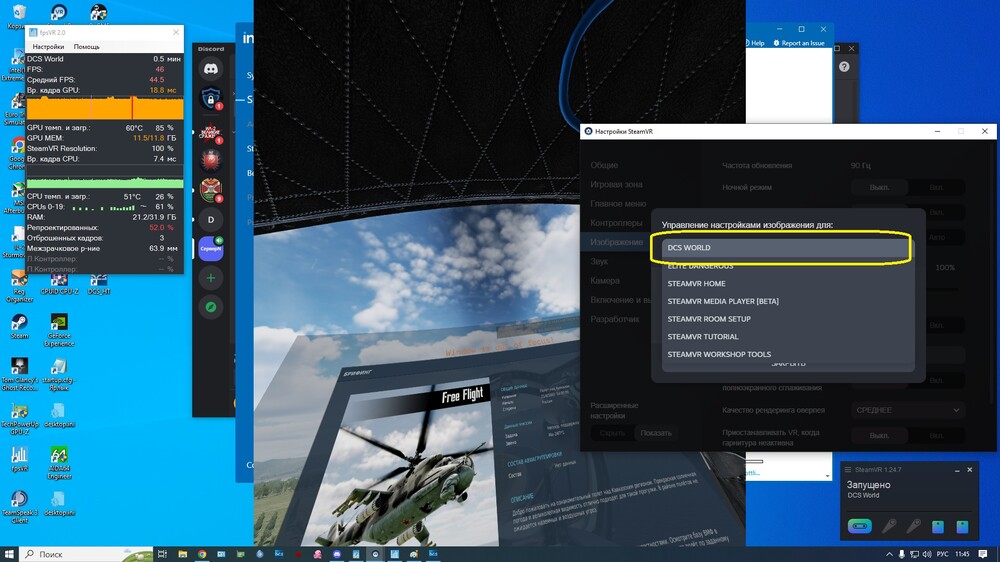Click the SteamVR headset status icon
This screenshot has height=562, width=1000.
pos(860,526)
